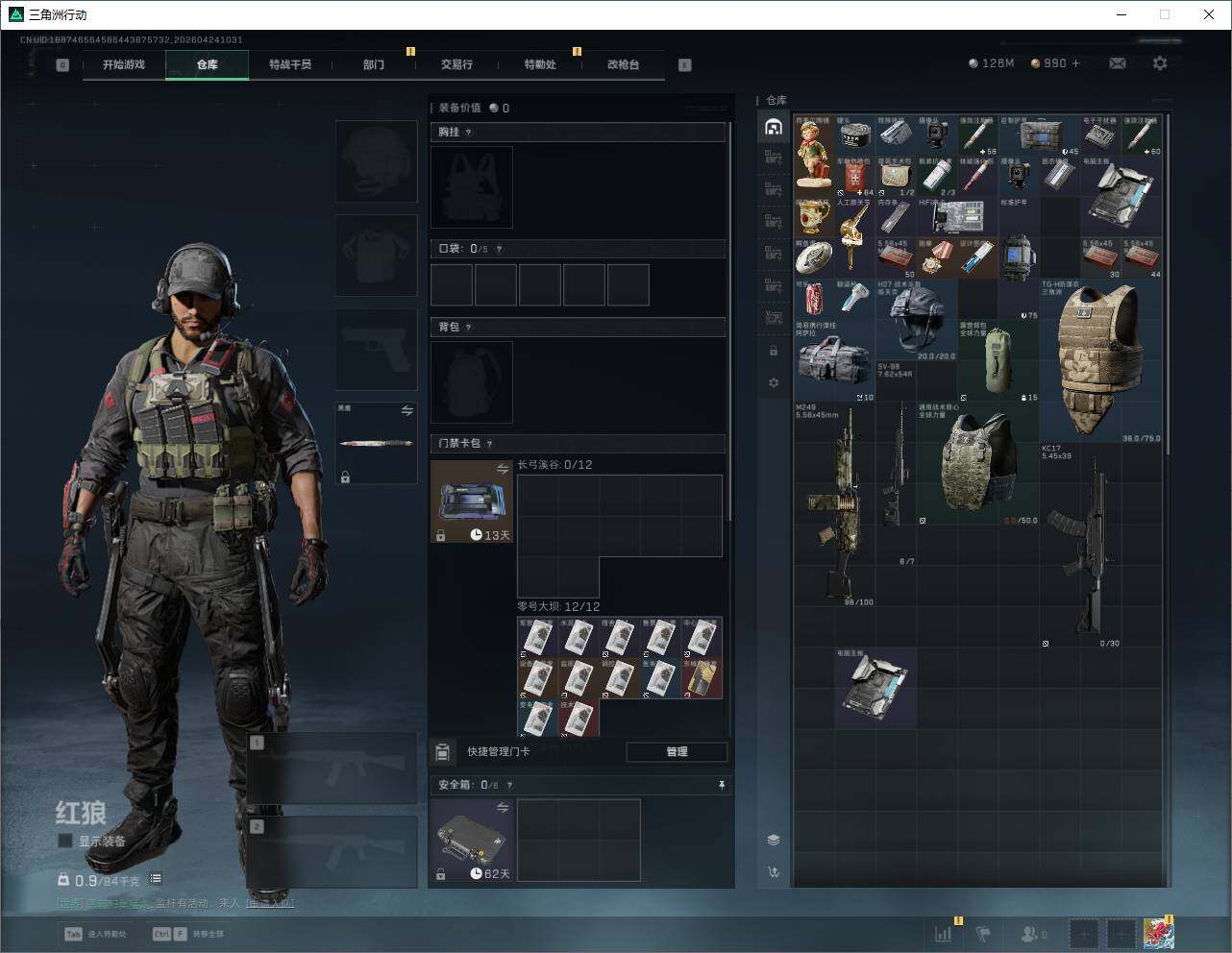Open the 特战干员 tab
The image size is (1232, 953).
pyautogui.click(x=290, y=64)
